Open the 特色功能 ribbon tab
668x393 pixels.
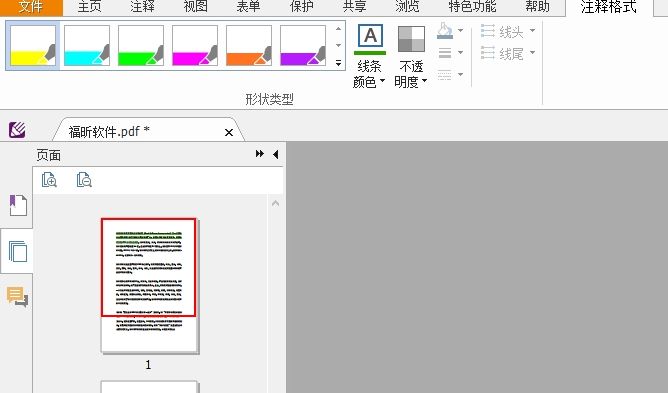click(472, 7)
